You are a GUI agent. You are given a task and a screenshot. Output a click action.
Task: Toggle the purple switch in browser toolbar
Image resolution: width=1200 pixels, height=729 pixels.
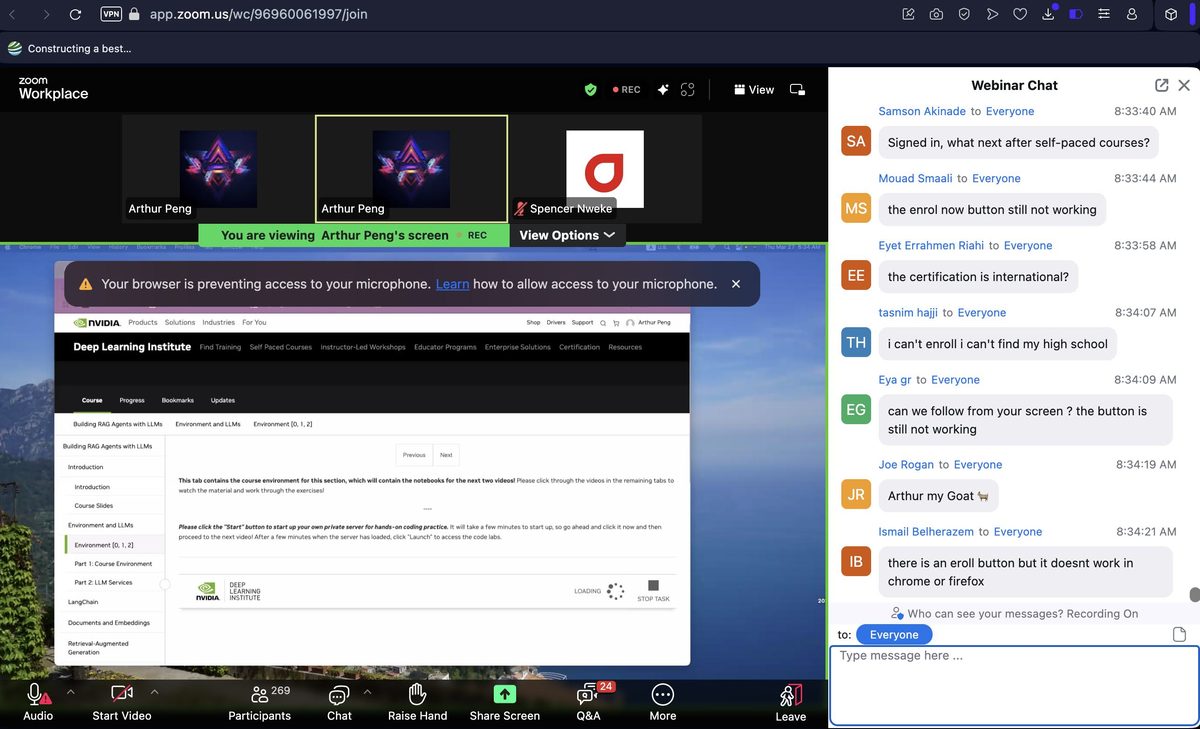tap(1076, 15)
